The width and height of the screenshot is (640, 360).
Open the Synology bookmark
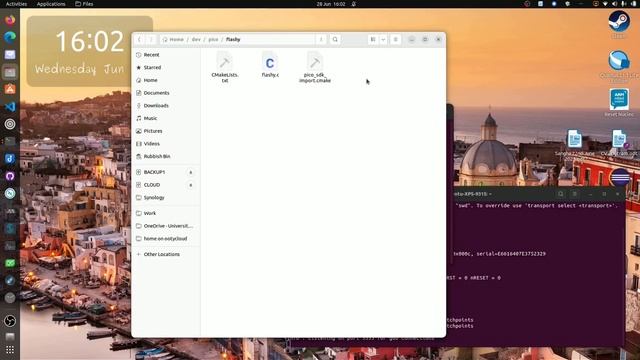(167, 198)
